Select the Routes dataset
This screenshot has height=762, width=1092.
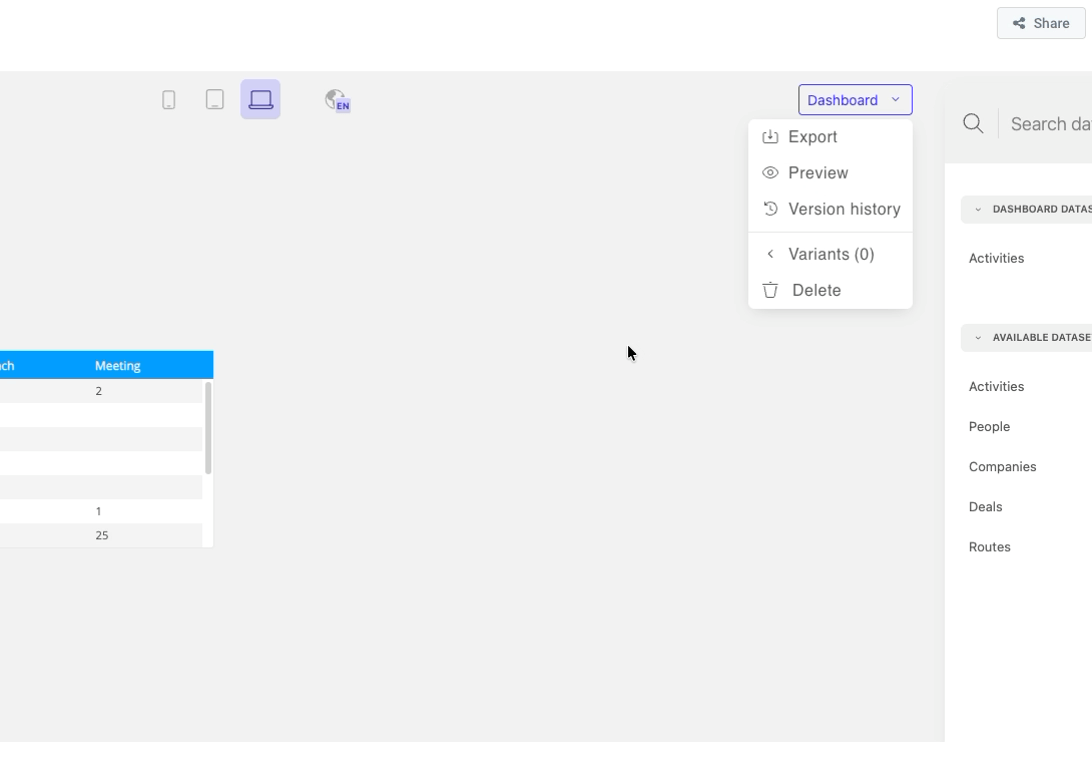point(989,547)
